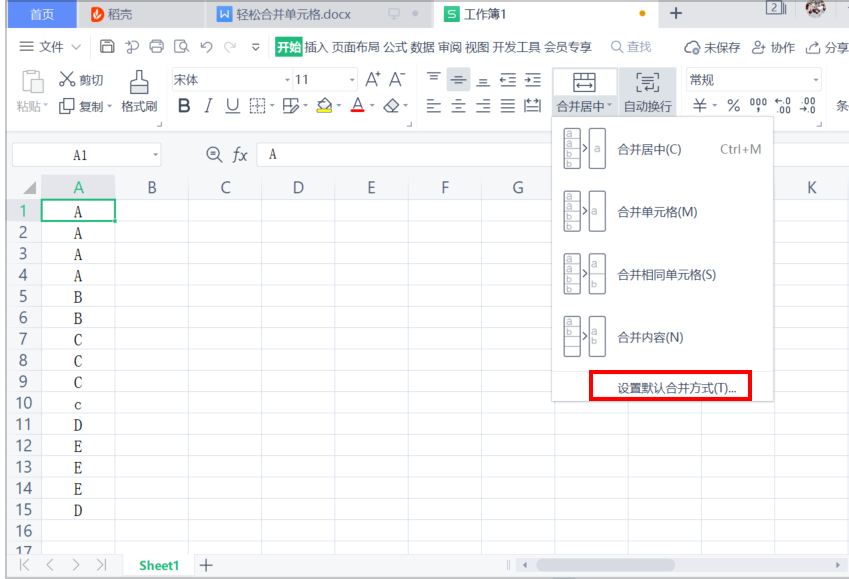Toggle vertical middle alignment

tap(459, 80)
